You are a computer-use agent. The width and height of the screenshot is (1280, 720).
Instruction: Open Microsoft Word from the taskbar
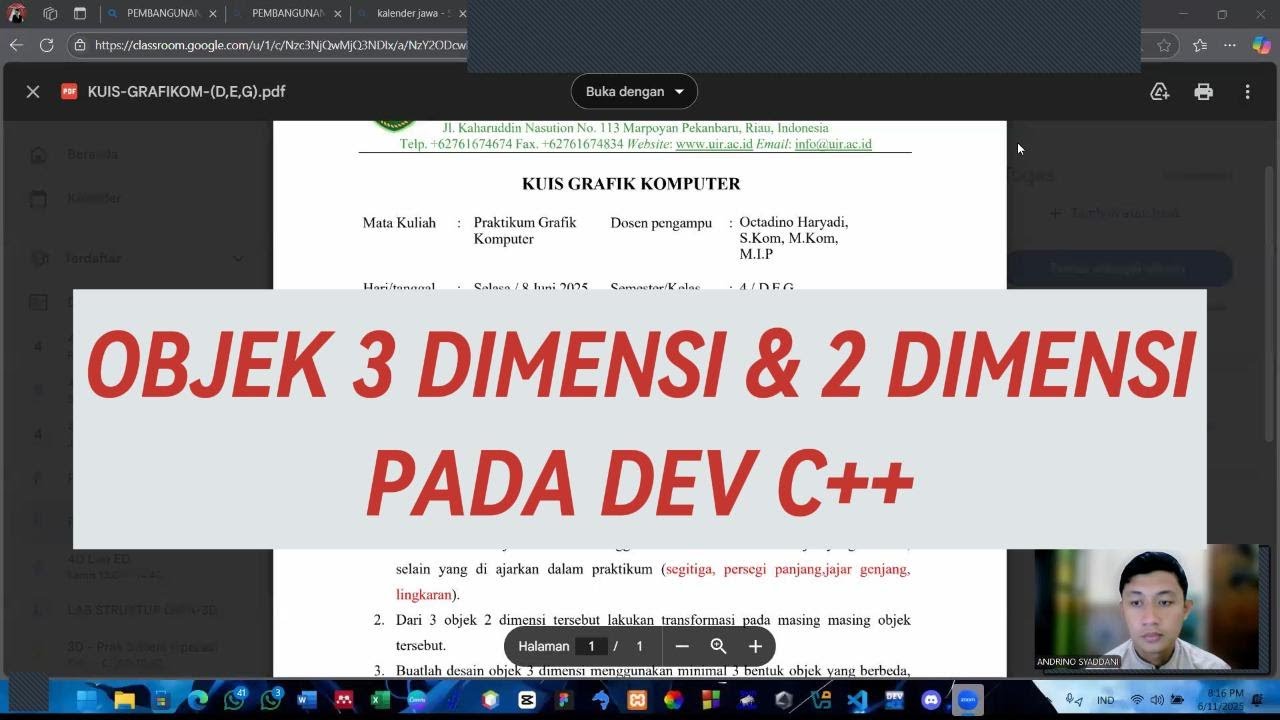coord(307,699)
